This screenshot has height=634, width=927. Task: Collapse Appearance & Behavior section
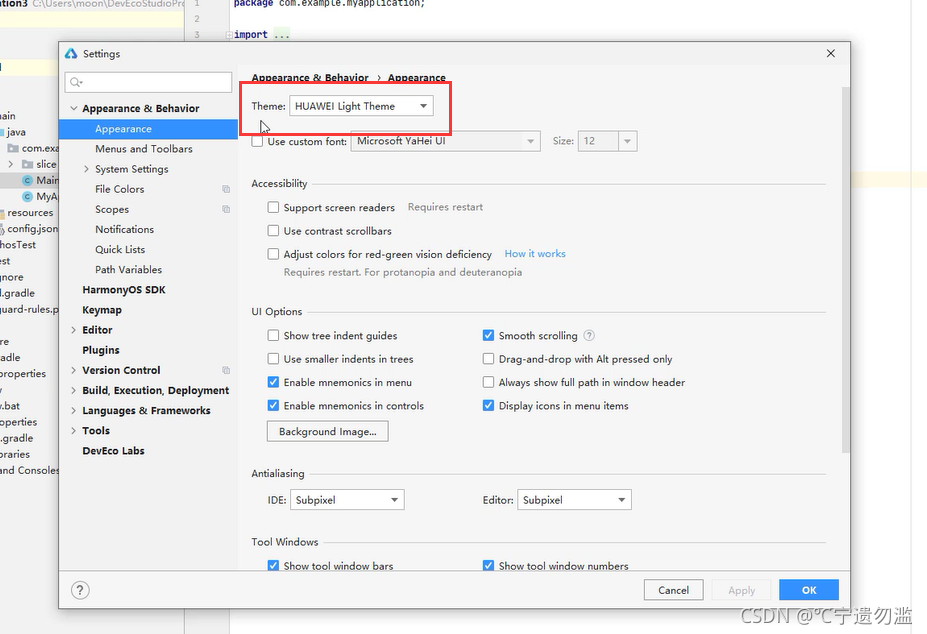tap(74, 108)
